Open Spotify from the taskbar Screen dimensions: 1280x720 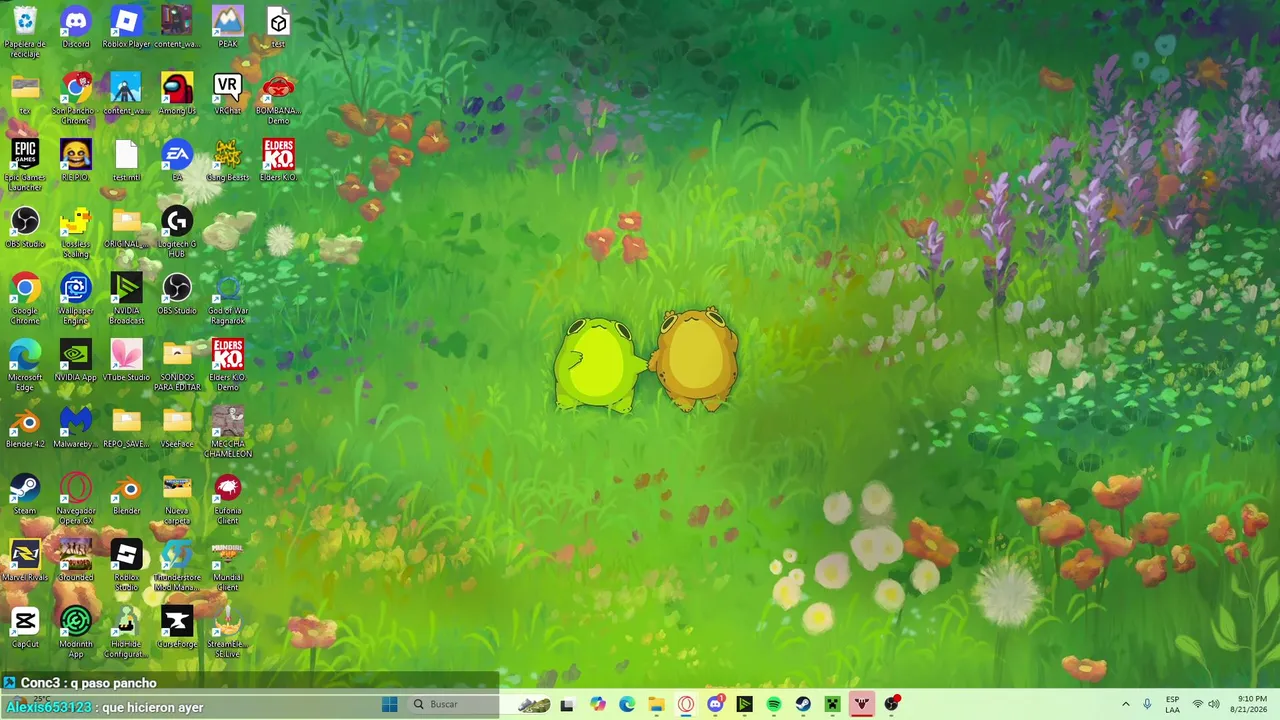coord(774,704)
